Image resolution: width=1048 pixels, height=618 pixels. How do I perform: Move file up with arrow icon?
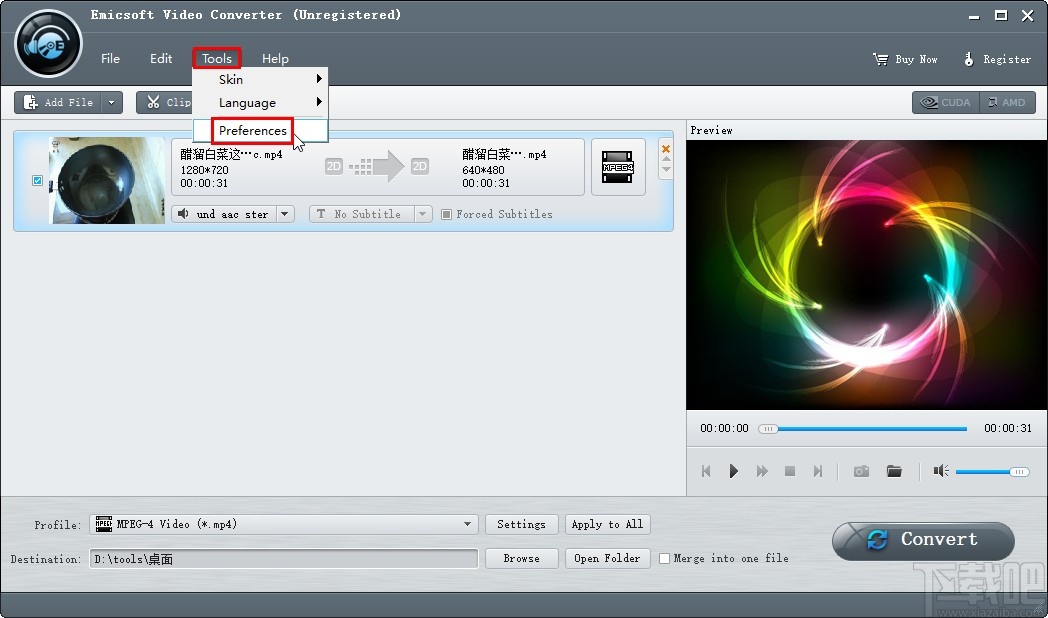tap(666, 159)
